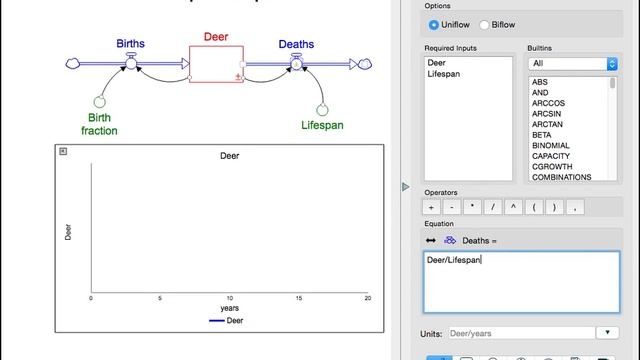Click the double-arrow icon beside Deaths equation
The width and height of the screenshot is (640, 360).
point(431,240)
